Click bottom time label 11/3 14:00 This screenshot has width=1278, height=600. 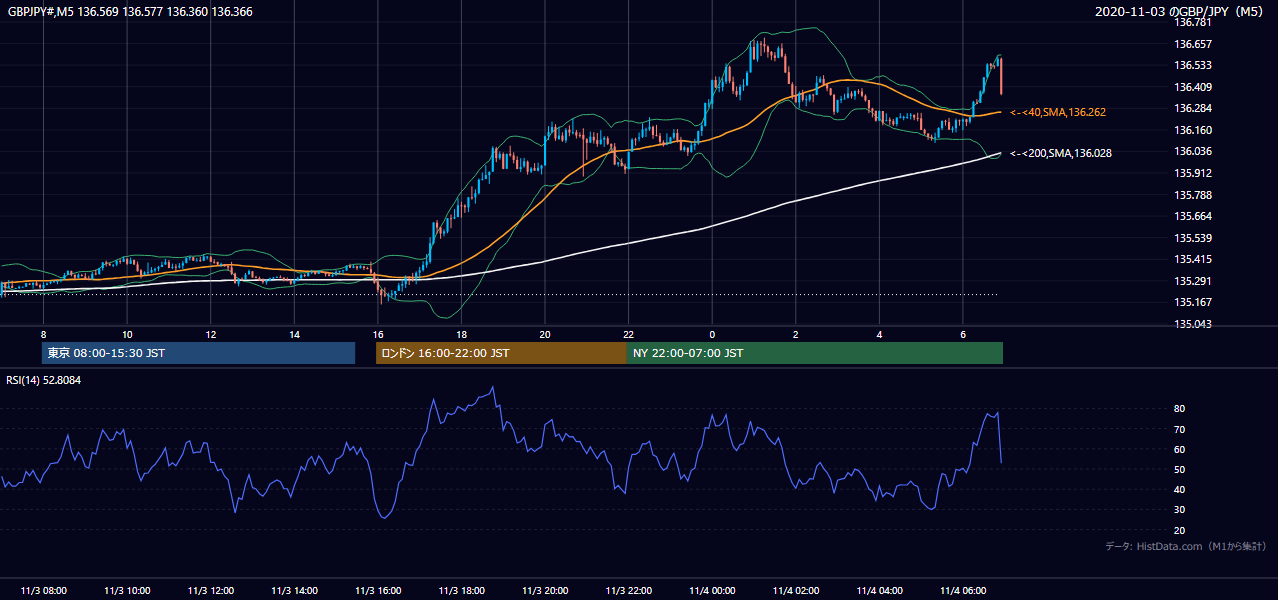294,591
